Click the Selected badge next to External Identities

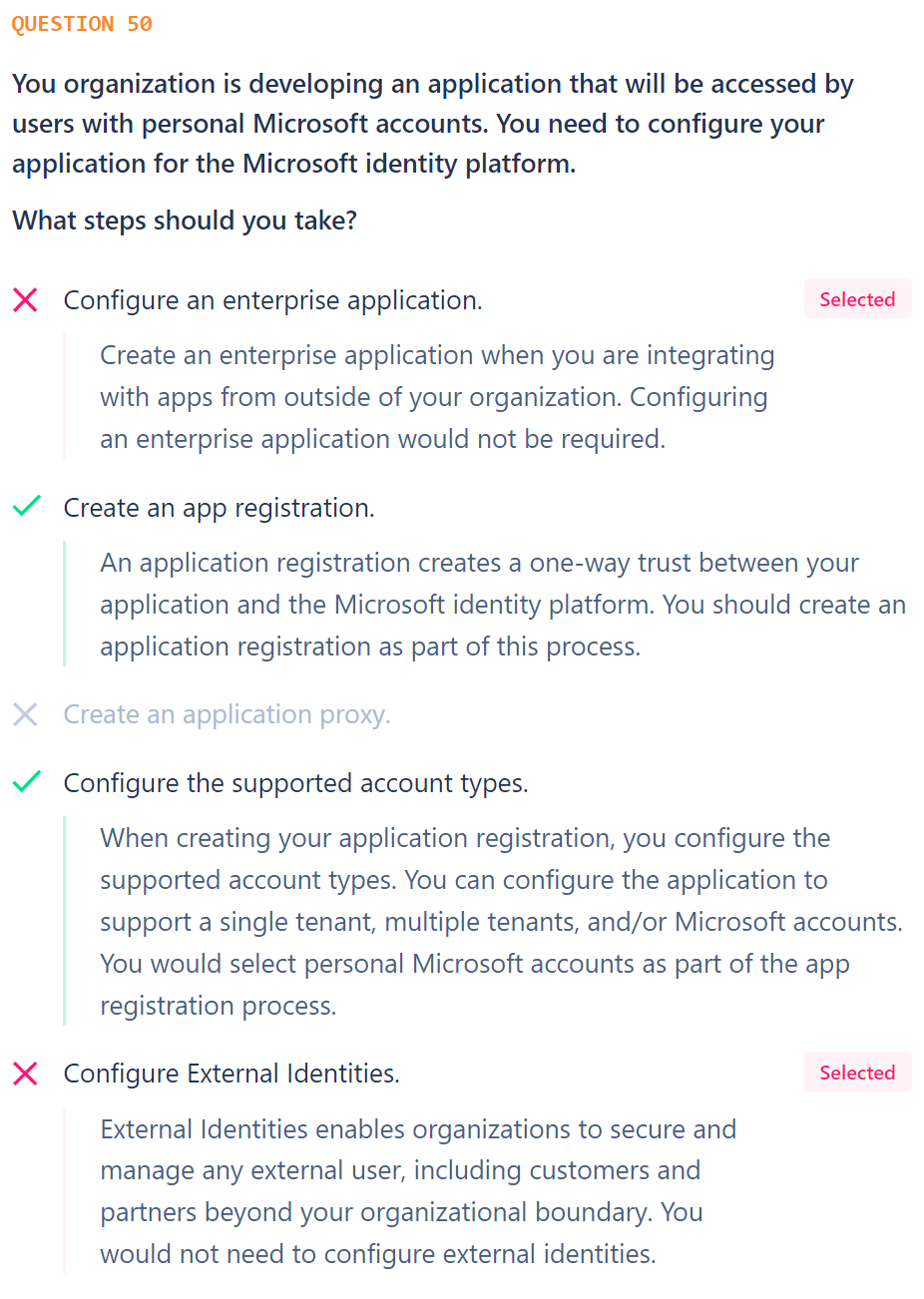coord(857,1073)
